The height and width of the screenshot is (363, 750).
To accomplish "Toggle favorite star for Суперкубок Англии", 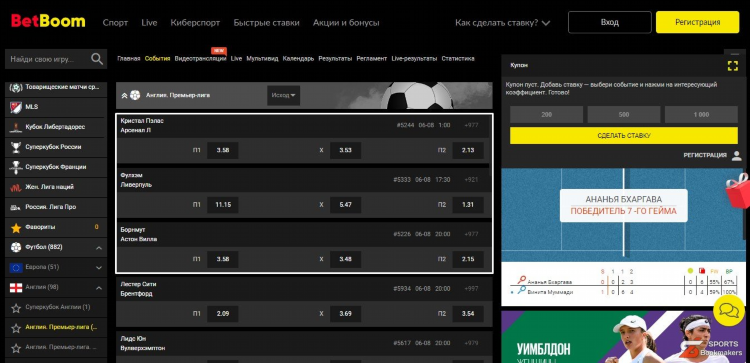I will pyautogui.click(x=16, y=308).
